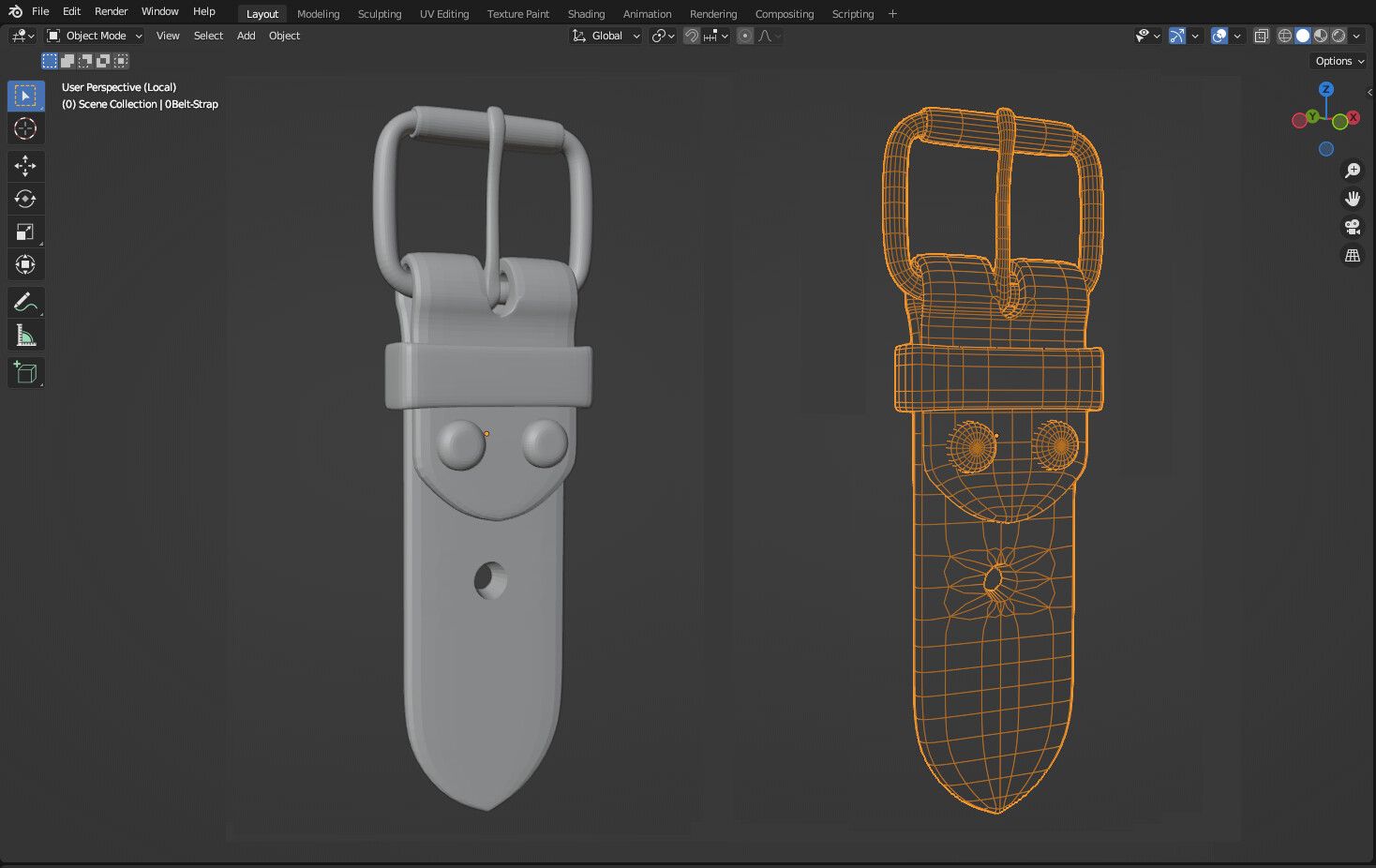Screen dimensions: 1376x868
Task: Expand the overlays options dropdown arrow
Action: point(1237,36)
